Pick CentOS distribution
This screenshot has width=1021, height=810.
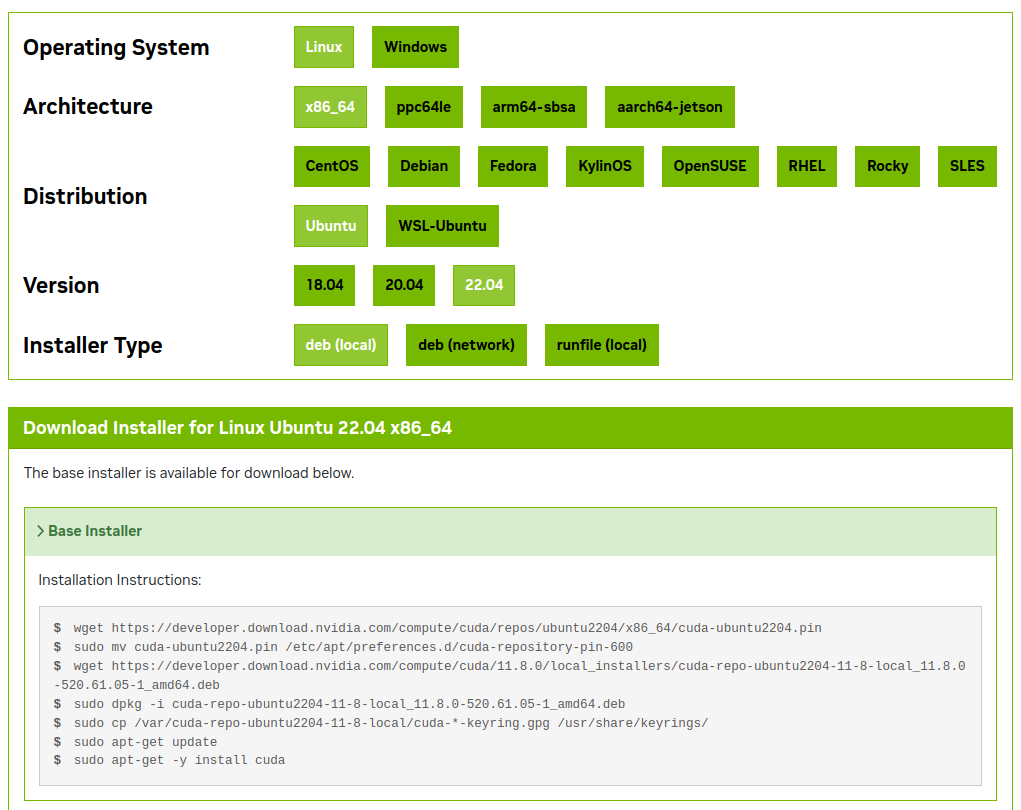pos(331,166)
